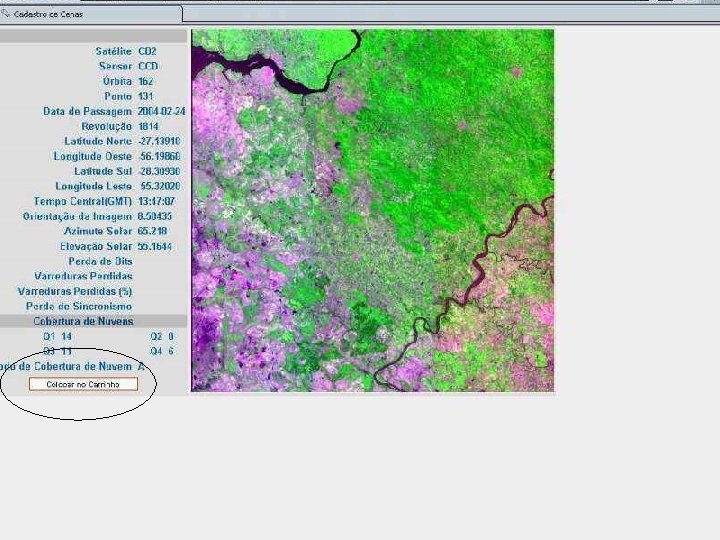Click the Cobertura de Nuvem grade A
This screenshot has width=720, height=540.
141,366
